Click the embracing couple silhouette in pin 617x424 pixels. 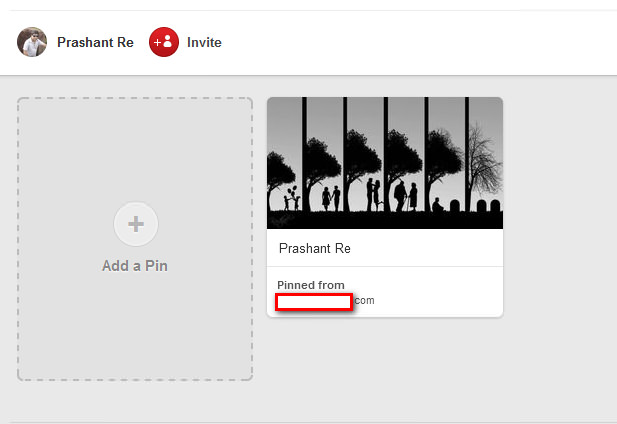point(372,195)
